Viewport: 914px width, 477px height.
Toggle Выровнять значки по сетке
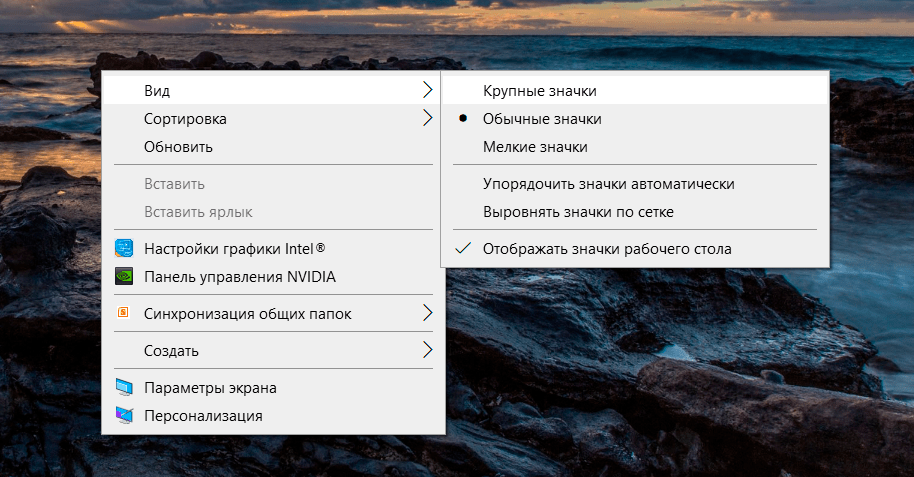coord(578,212)
